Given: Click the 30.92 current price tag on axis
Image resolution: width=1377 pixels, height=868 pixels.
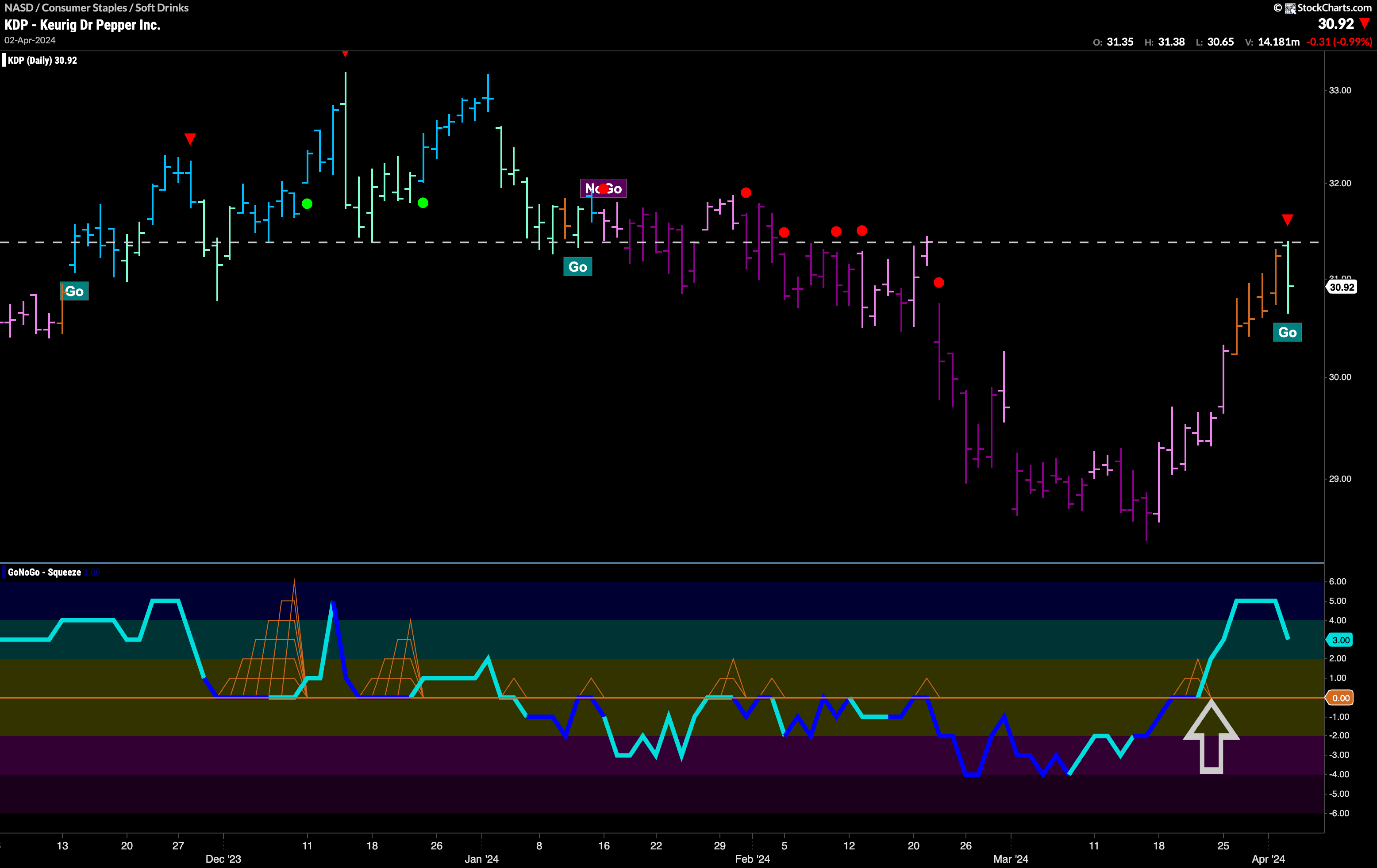Looking at the screenshot, I should point(1341,287).
